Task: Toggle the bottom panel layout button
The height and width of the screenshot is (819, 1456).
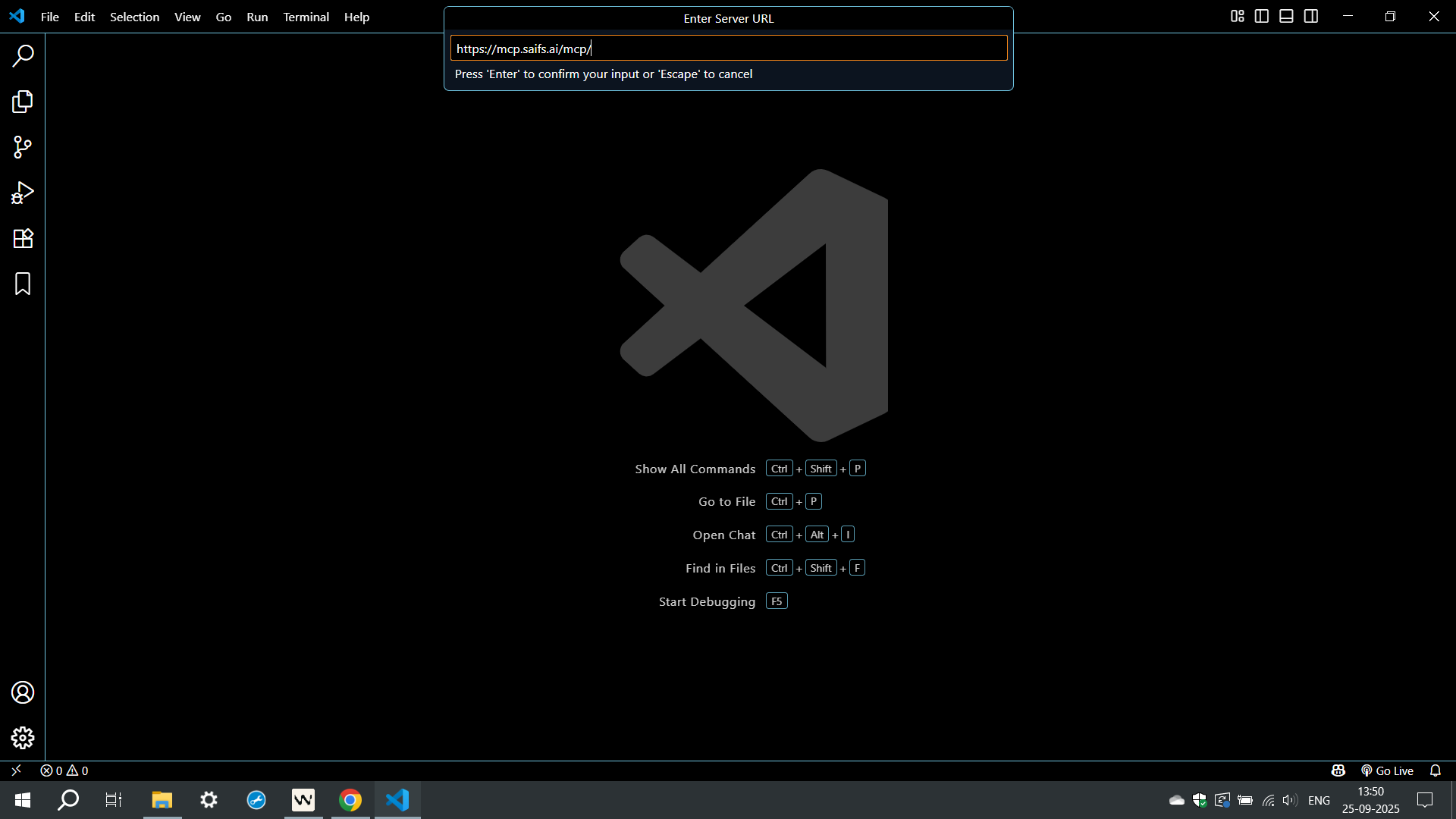Action: tap(1286, 16)
